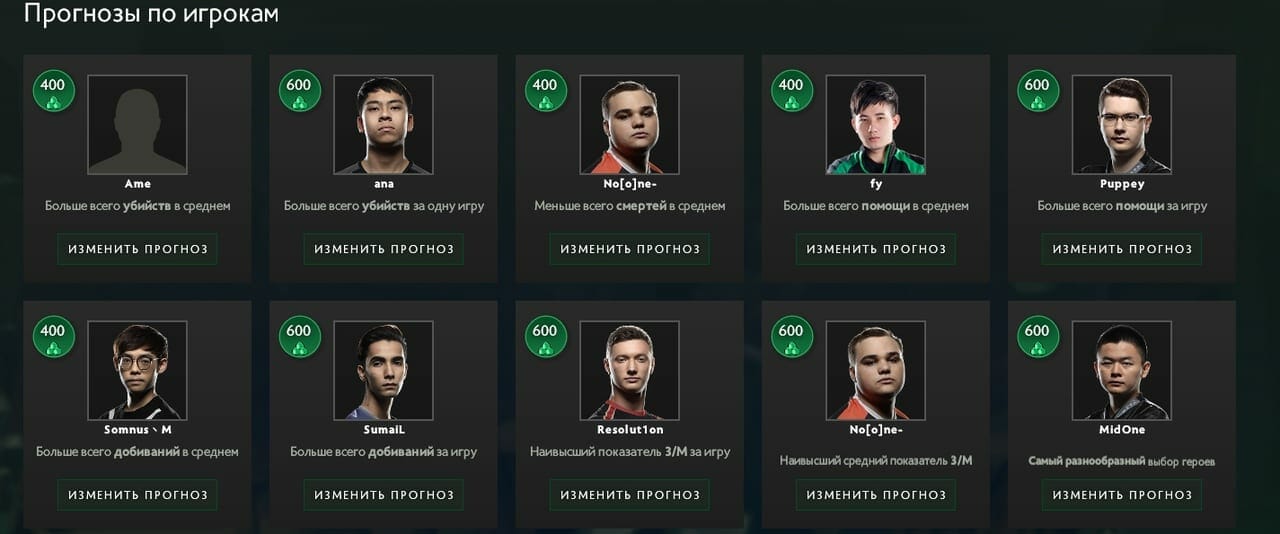
Task: Click Изменить прогноз under fy
Action: tap(876, 249)
